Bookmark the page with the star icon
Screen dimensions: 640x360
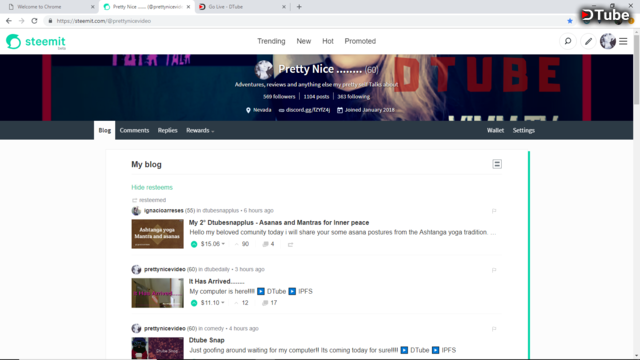coord(570,21)
